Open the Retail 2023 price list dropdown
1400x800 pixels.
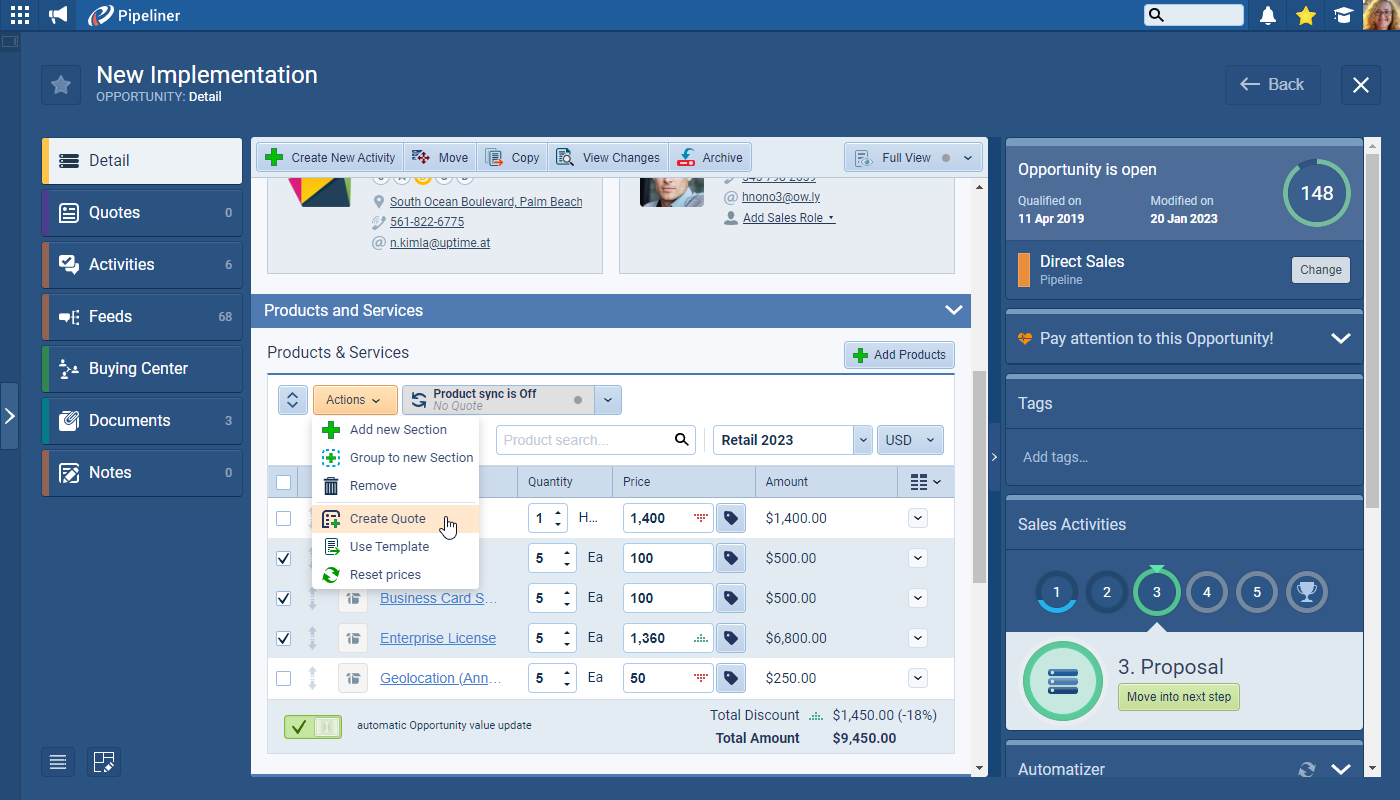862,440
